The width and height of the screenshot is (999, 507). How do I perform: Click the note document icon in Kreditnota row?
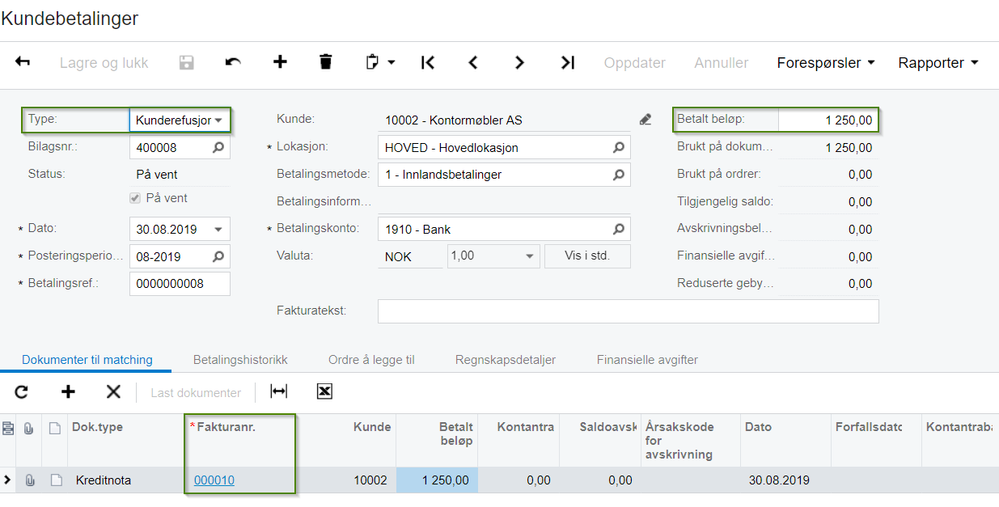click(x=56, y=480)
